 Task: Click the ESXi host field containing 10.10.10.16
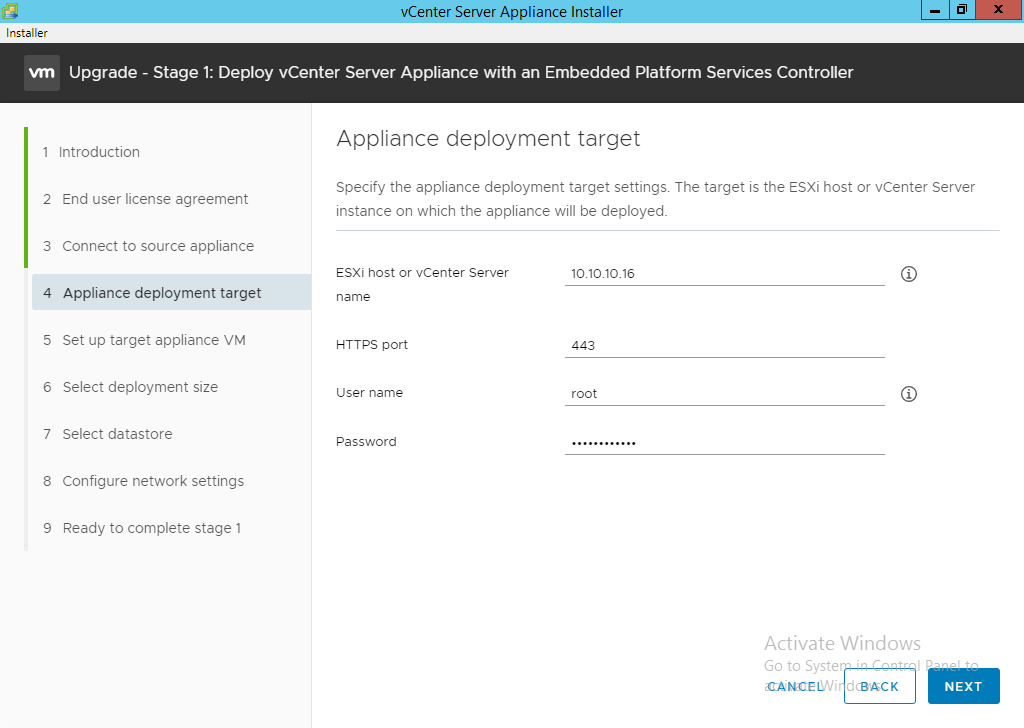[724, 274]
